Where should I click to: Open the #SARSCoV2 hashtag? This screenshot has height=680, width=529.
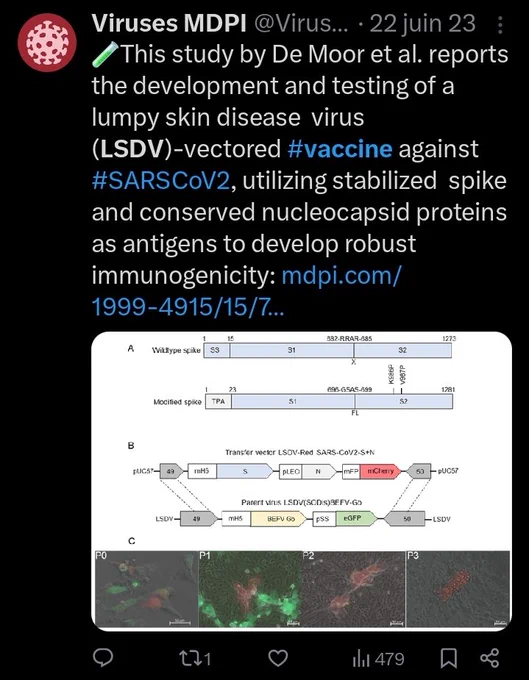(x=160, y=181)
